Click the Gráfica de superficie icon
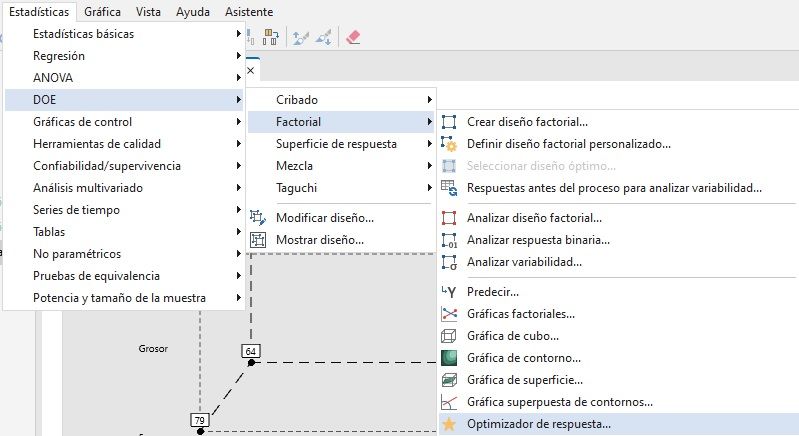Image resolution: width=799 pixels, height=436 pixels. click(x=449, y=380)
